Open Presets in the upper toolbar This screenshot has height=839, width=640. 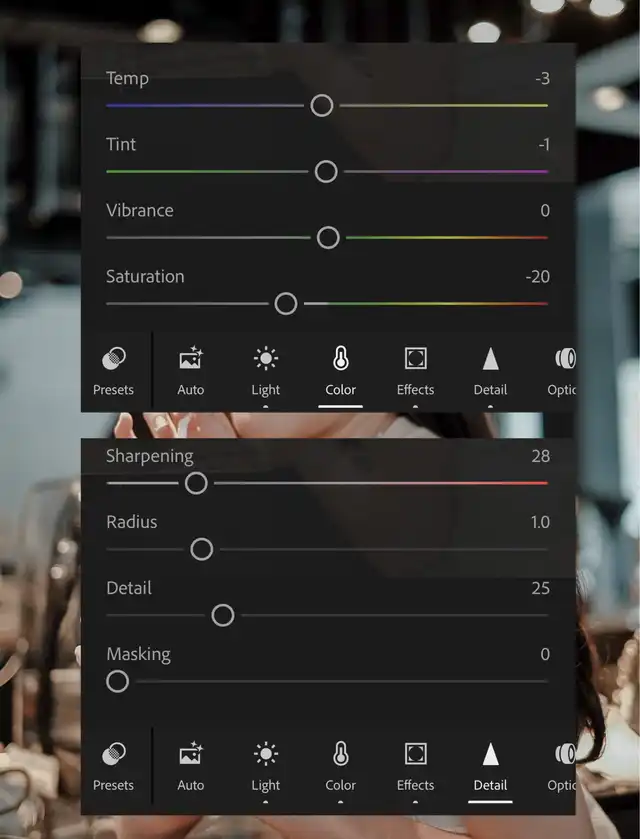click(113, 371)
